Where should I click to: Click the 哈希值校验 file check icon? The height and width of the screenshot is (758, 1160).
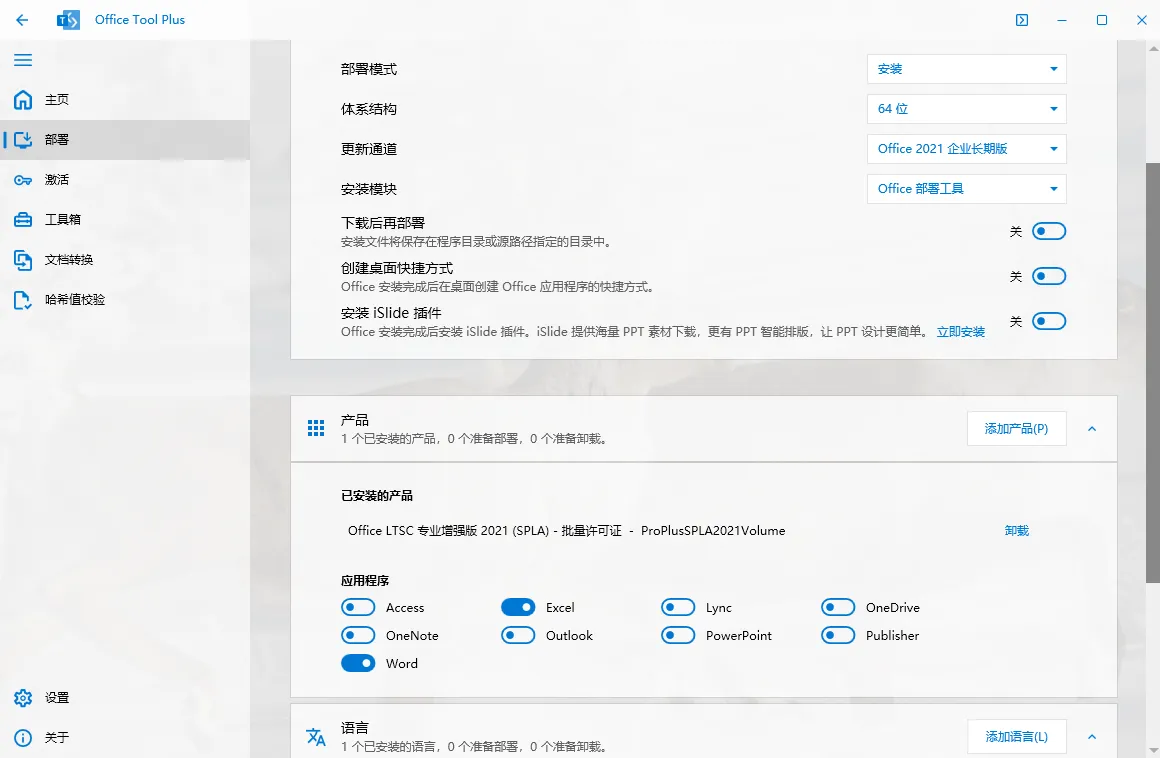[x=22, y=300]
